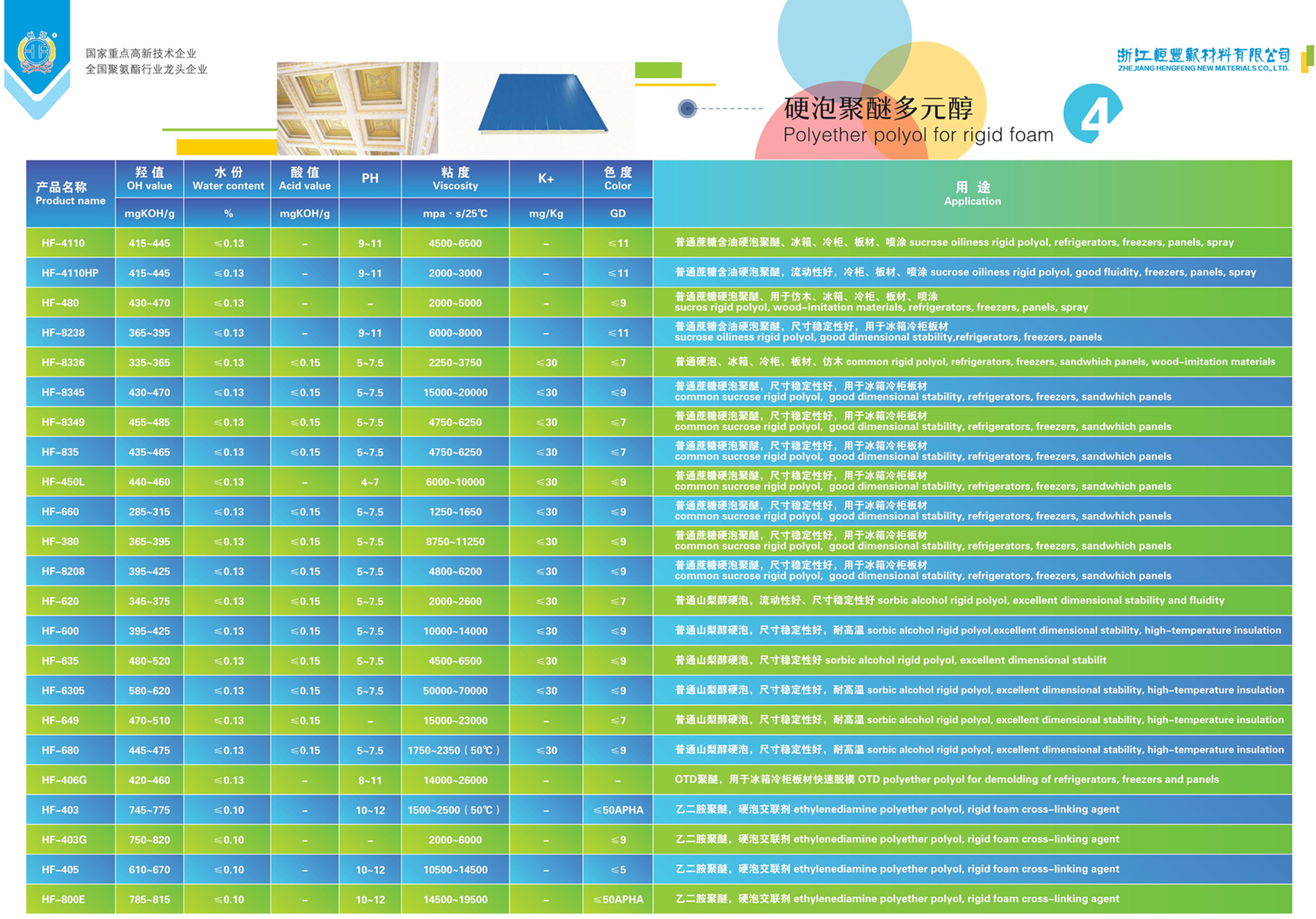This screenshot has height=919, width=1316.
Task: Click the Zhejiang Hengfeng company name logo
Action: coord(1203,59)
